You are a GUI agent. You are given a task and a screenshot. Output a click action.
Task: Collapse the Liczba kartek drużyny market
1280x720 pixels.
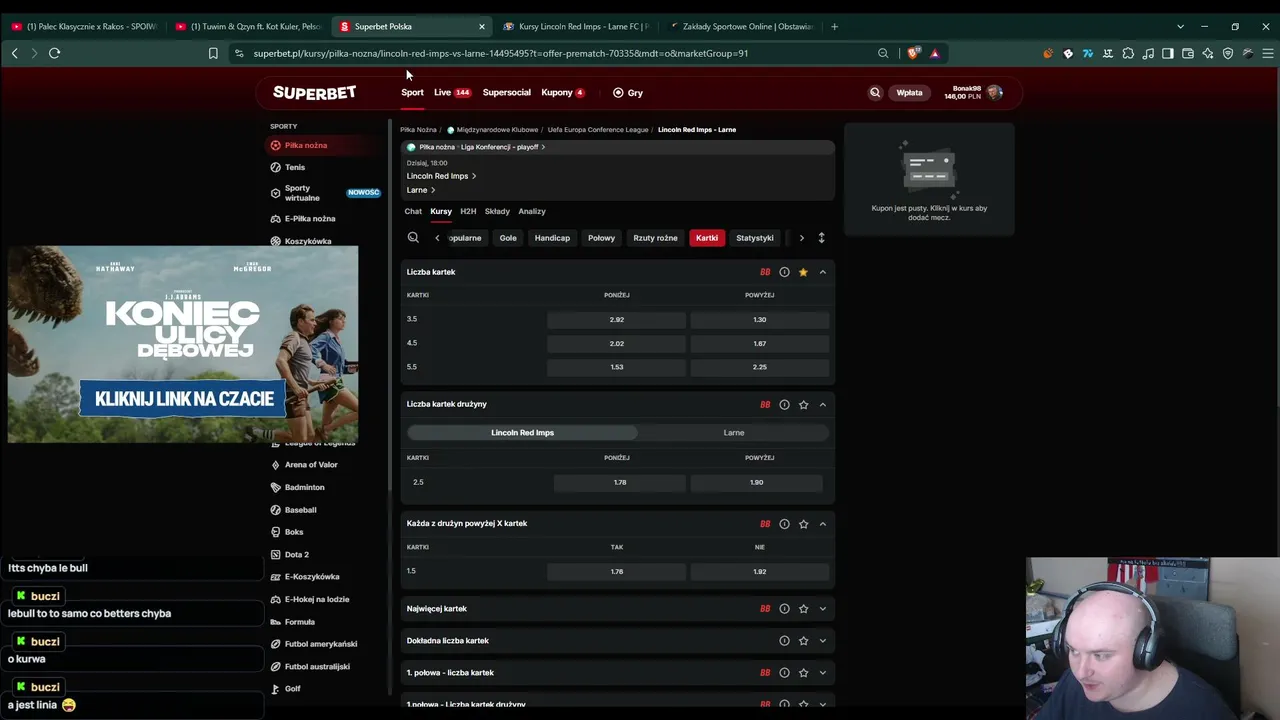[x=823, y=405]
